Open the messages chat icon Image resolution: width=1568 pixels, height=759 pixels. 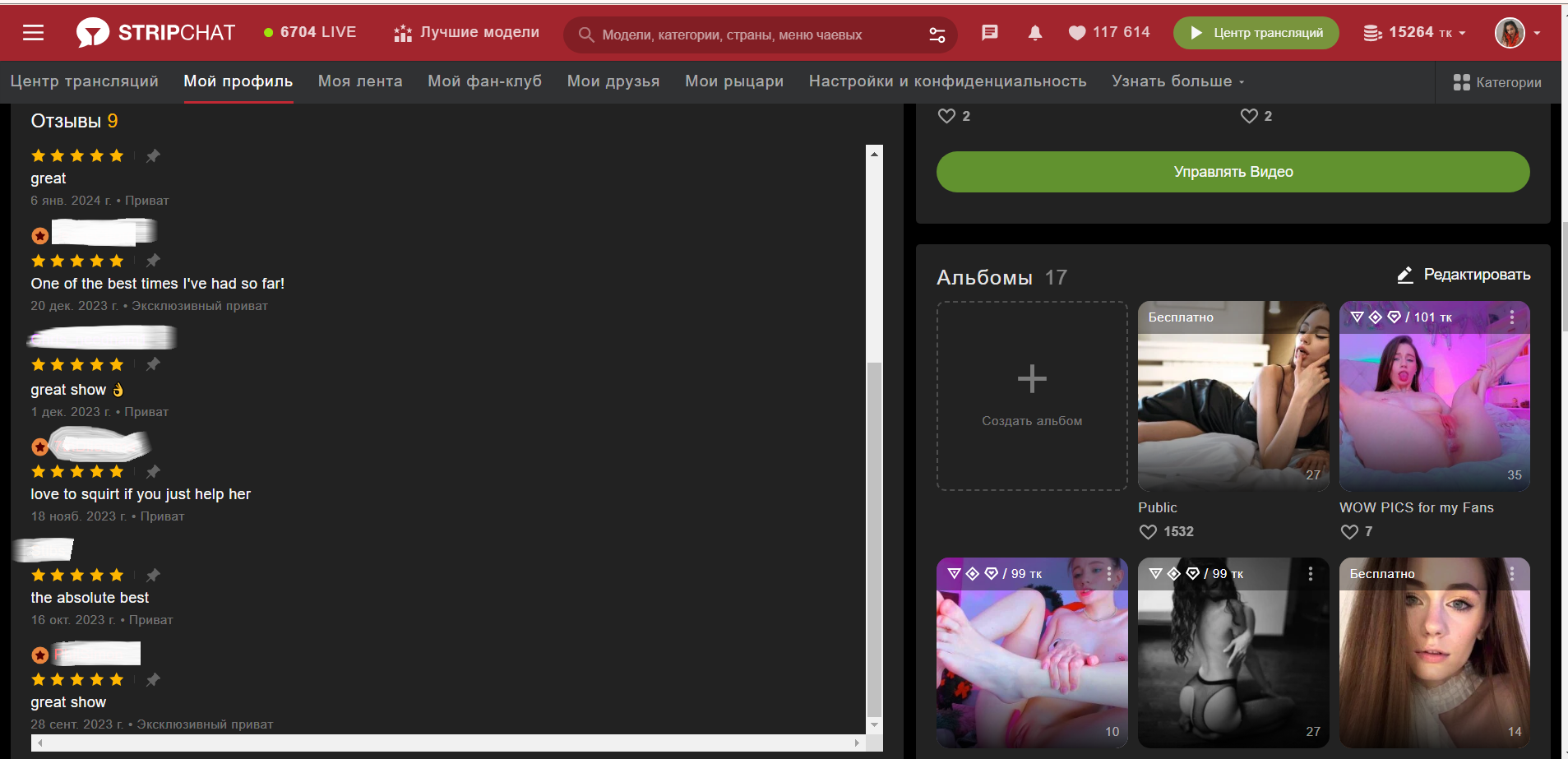pos(990,33)
